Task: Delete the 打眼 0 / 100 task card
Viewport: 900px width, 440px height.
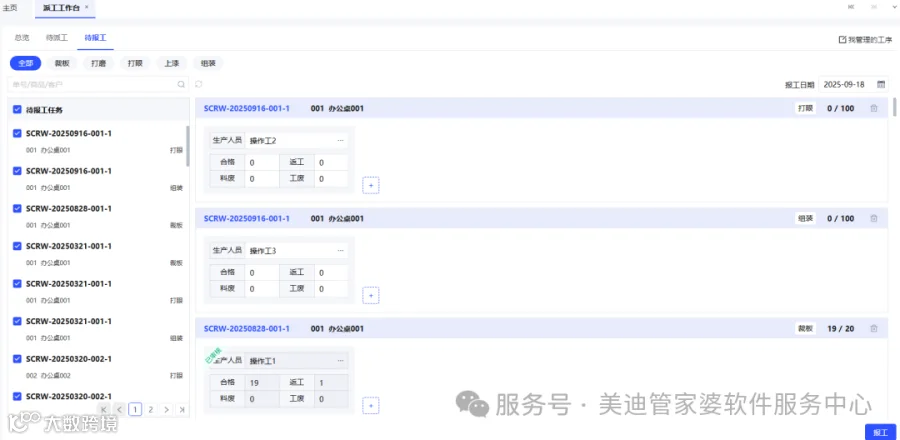Action: click(874, 108)
